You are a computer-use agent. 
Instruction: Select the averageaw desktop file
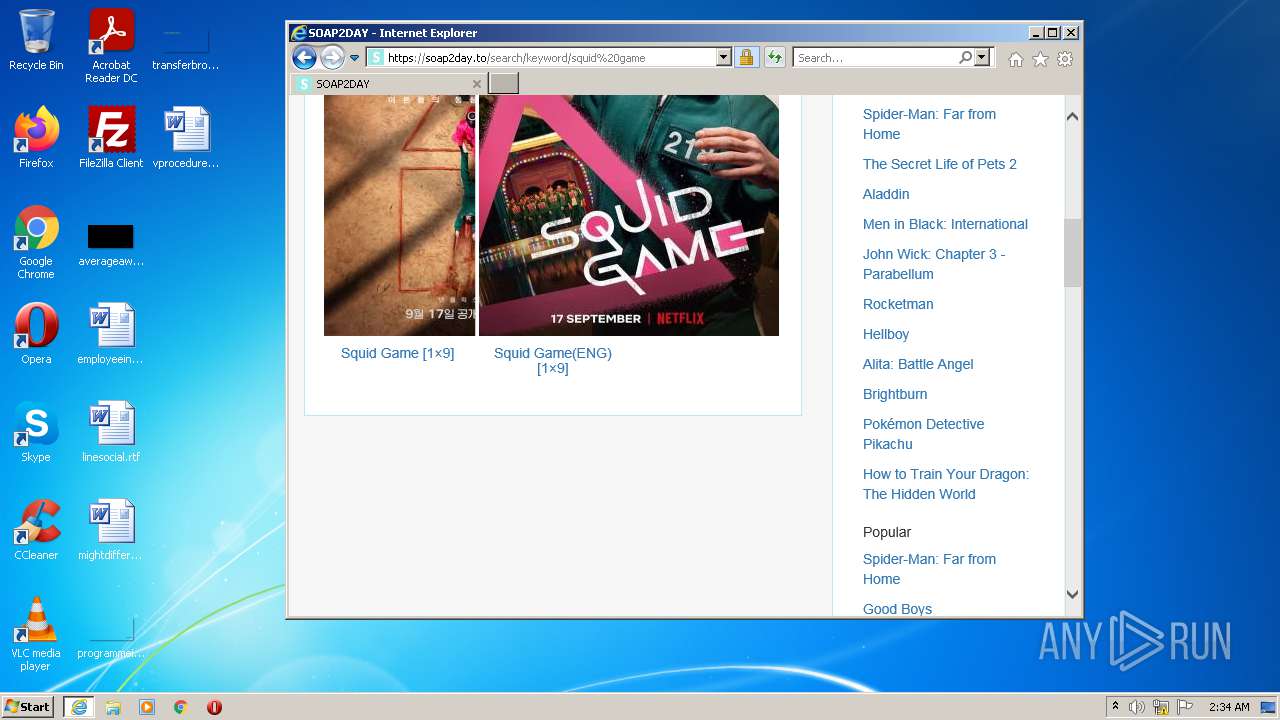pyautogui.click(x=111, y=245)
